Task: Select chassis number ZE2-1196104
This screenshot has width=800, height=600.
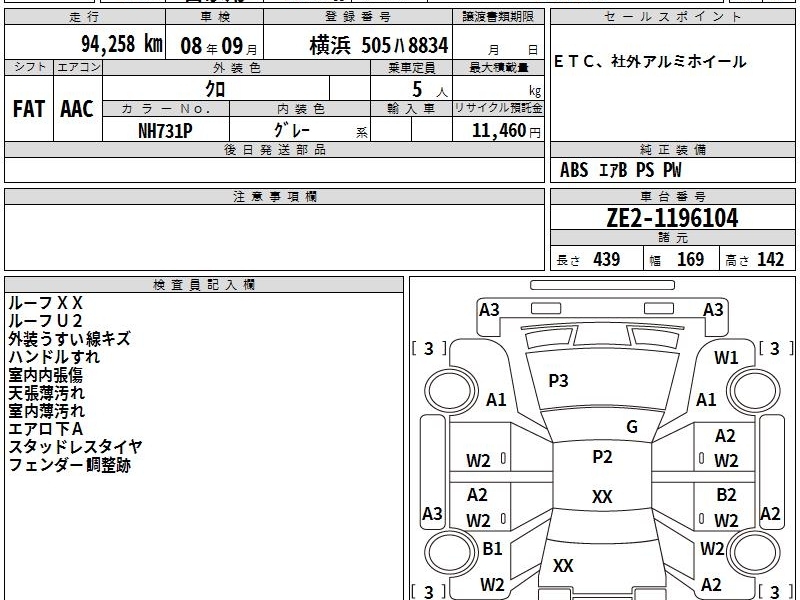Action: click(672, 218)
